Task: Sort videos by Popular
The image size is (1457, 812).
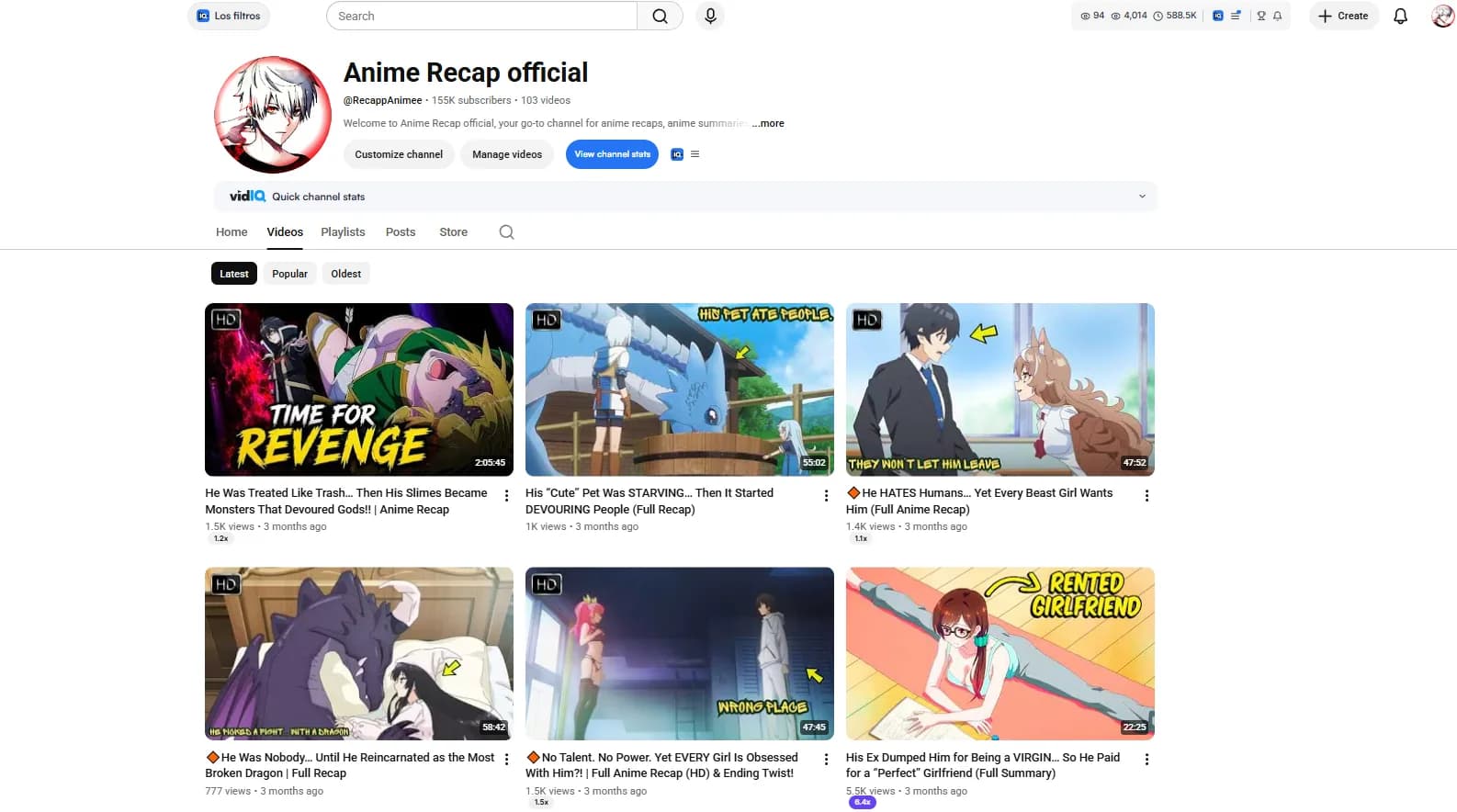Action: tap(289, 274)
